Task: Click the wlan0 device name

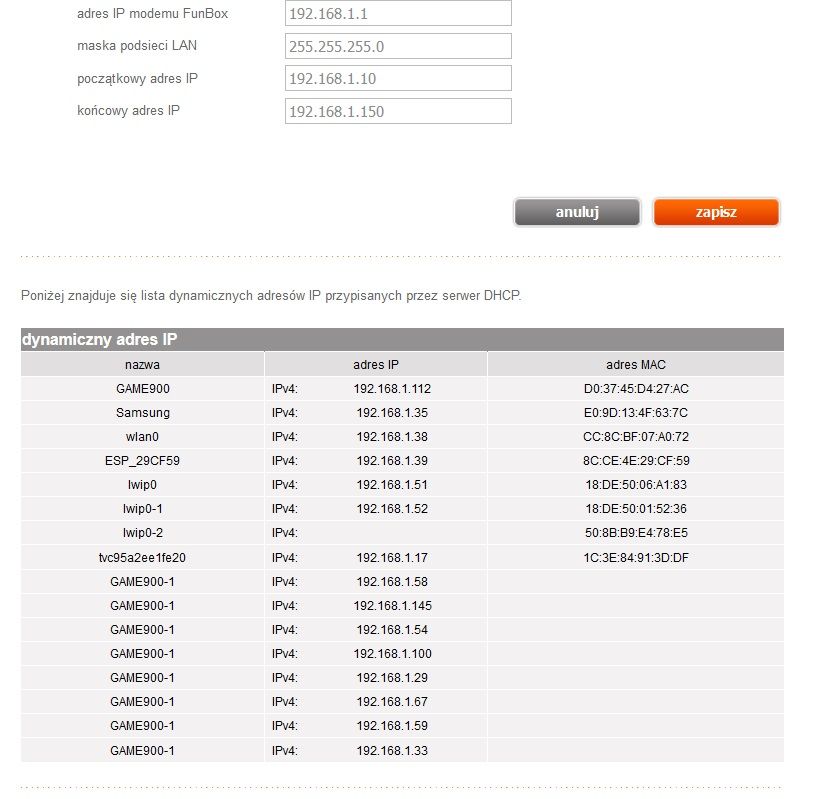Action: [x=142, y=437]
